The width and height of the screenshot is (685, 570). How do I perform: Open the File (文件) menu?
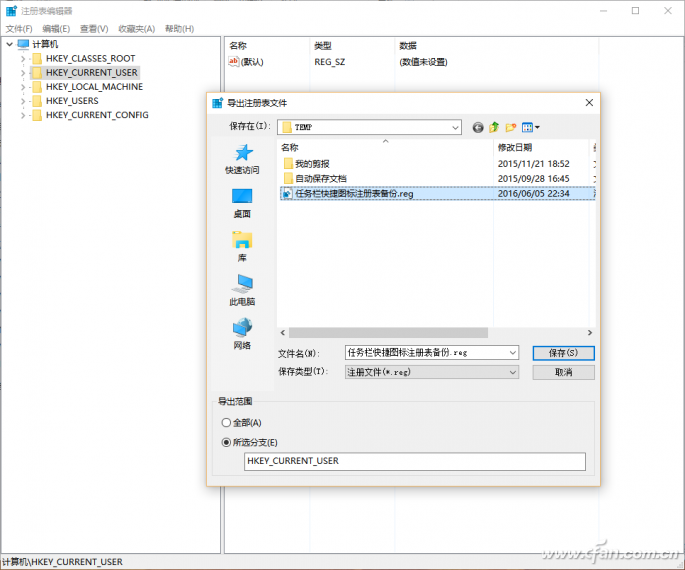click(19, 29)
